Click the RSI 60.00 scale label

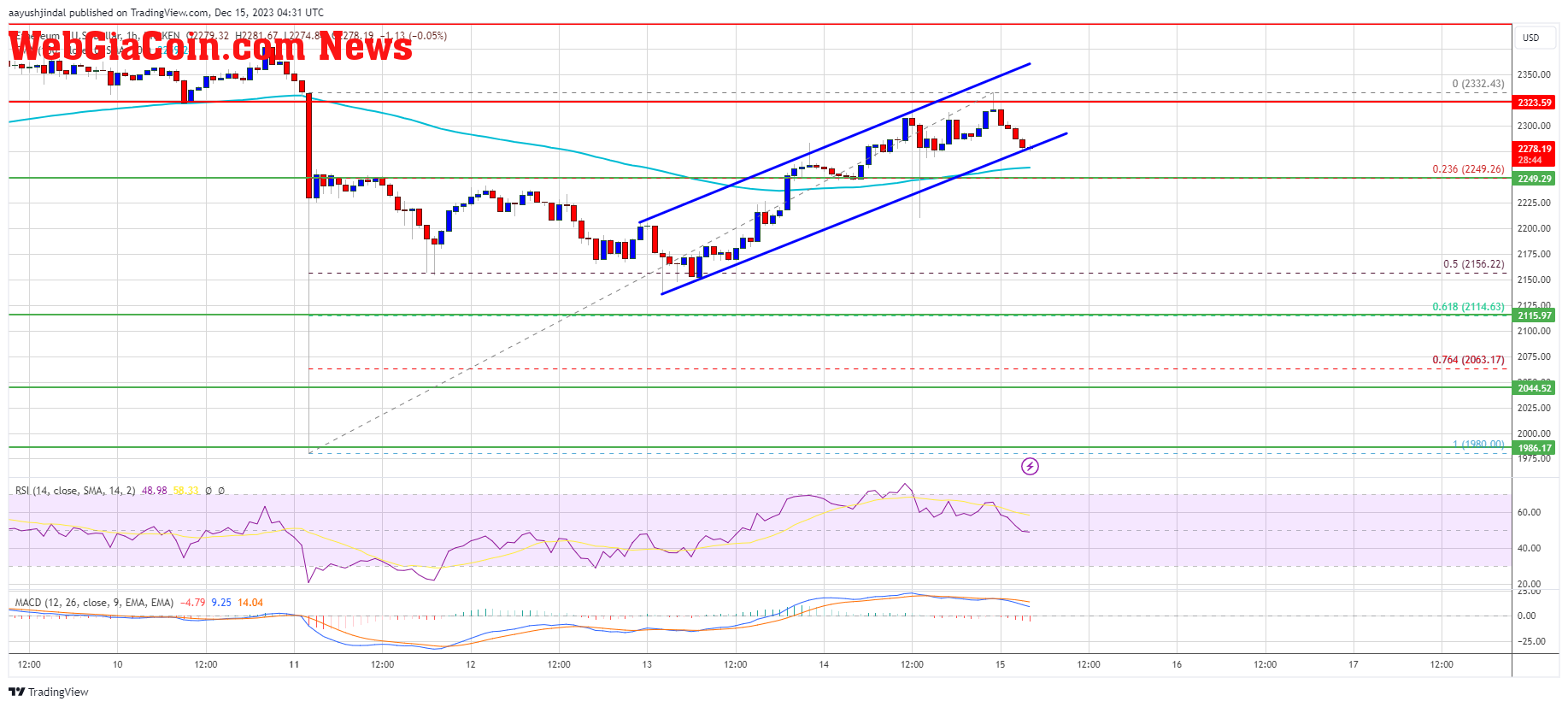tap(1529, 512)
